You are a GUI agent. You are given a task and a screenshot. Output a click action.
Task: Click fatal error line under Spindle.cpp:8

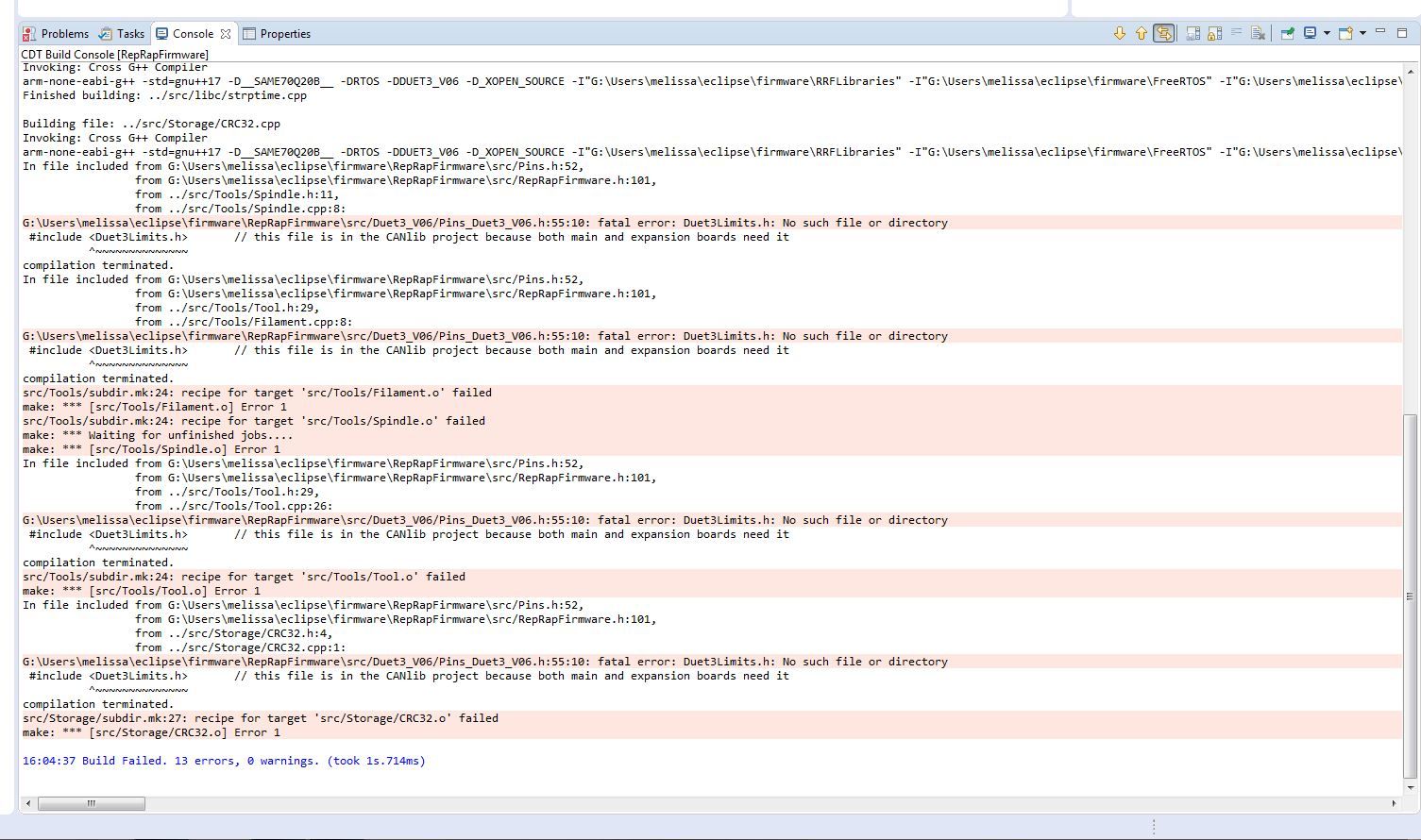pos(485,223)
